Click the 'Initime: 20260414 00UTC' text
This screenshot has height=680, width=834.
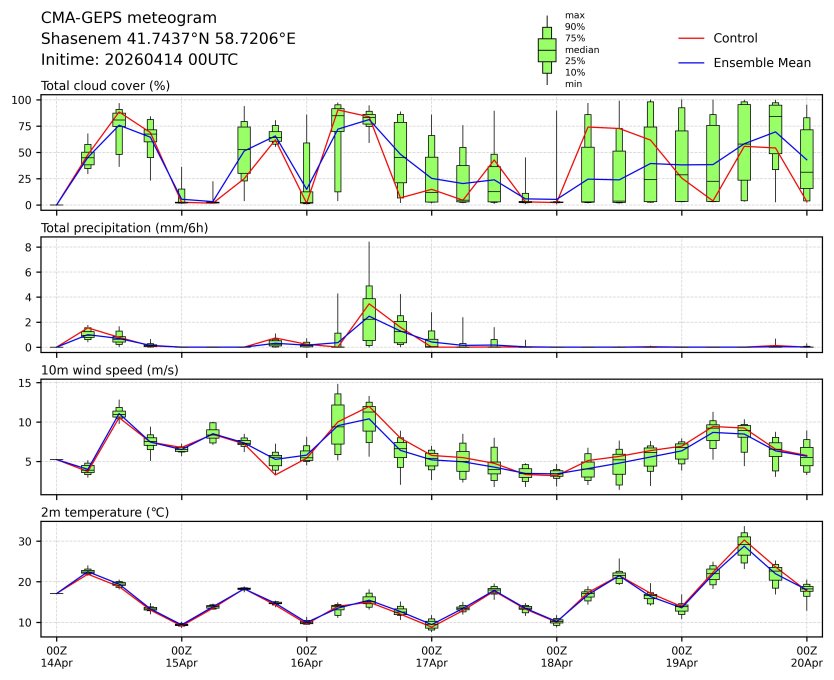click(139, 59)
